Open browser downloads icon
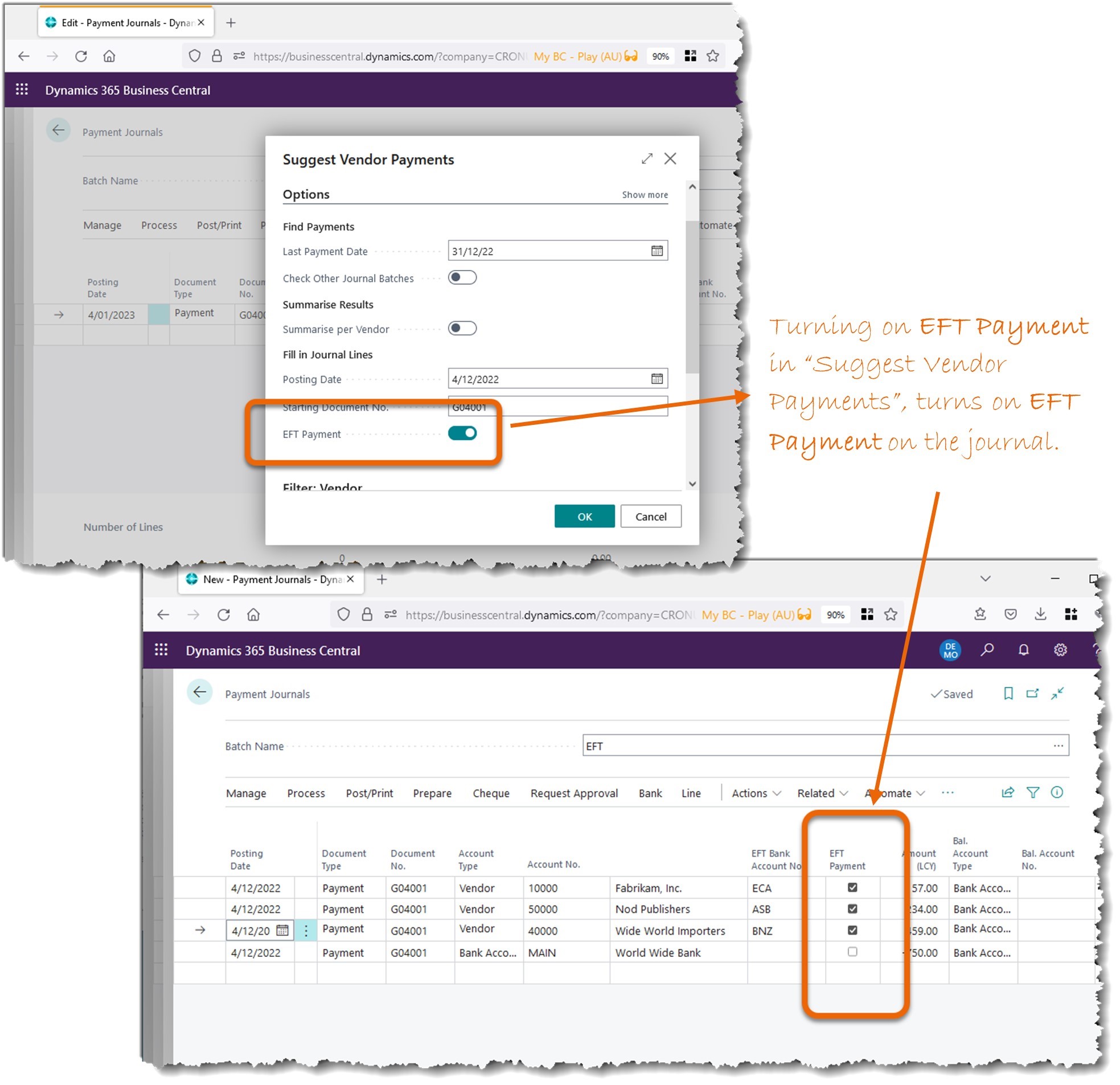1120x1085 pixels. click(x=1041, y=614)
